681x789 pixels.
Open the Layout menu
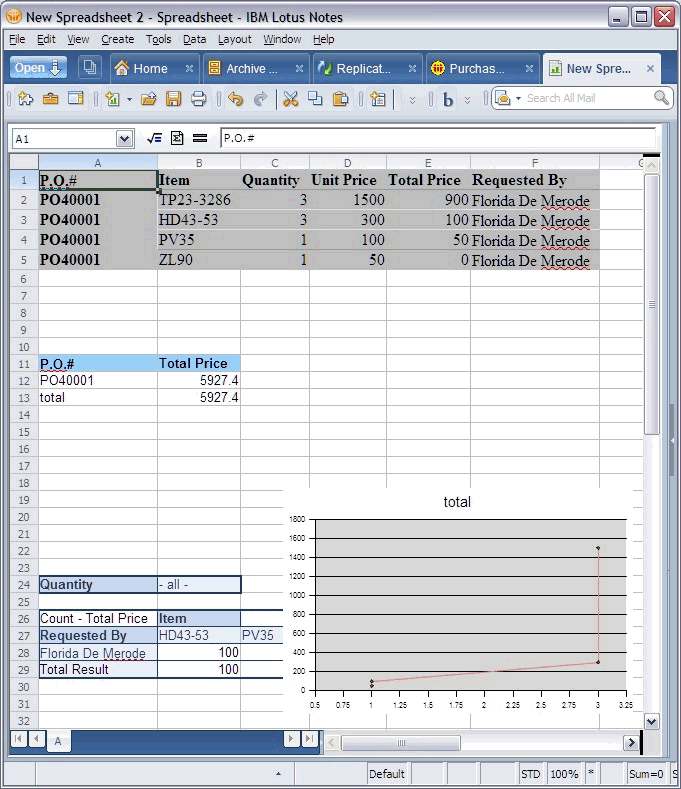[x=235, y=39]
